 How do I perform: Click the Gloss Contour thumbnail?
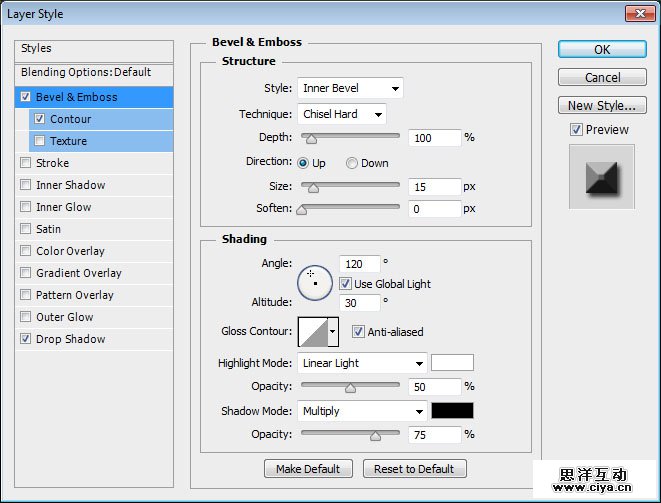click(x=313, y=332)
